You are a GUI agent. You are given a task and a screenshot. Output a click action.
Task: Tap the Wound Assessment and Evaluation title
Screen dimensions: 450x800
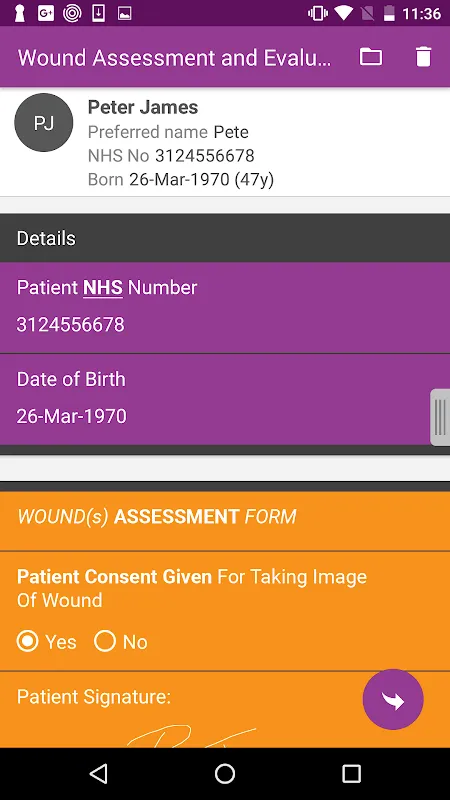pos(174,58)
